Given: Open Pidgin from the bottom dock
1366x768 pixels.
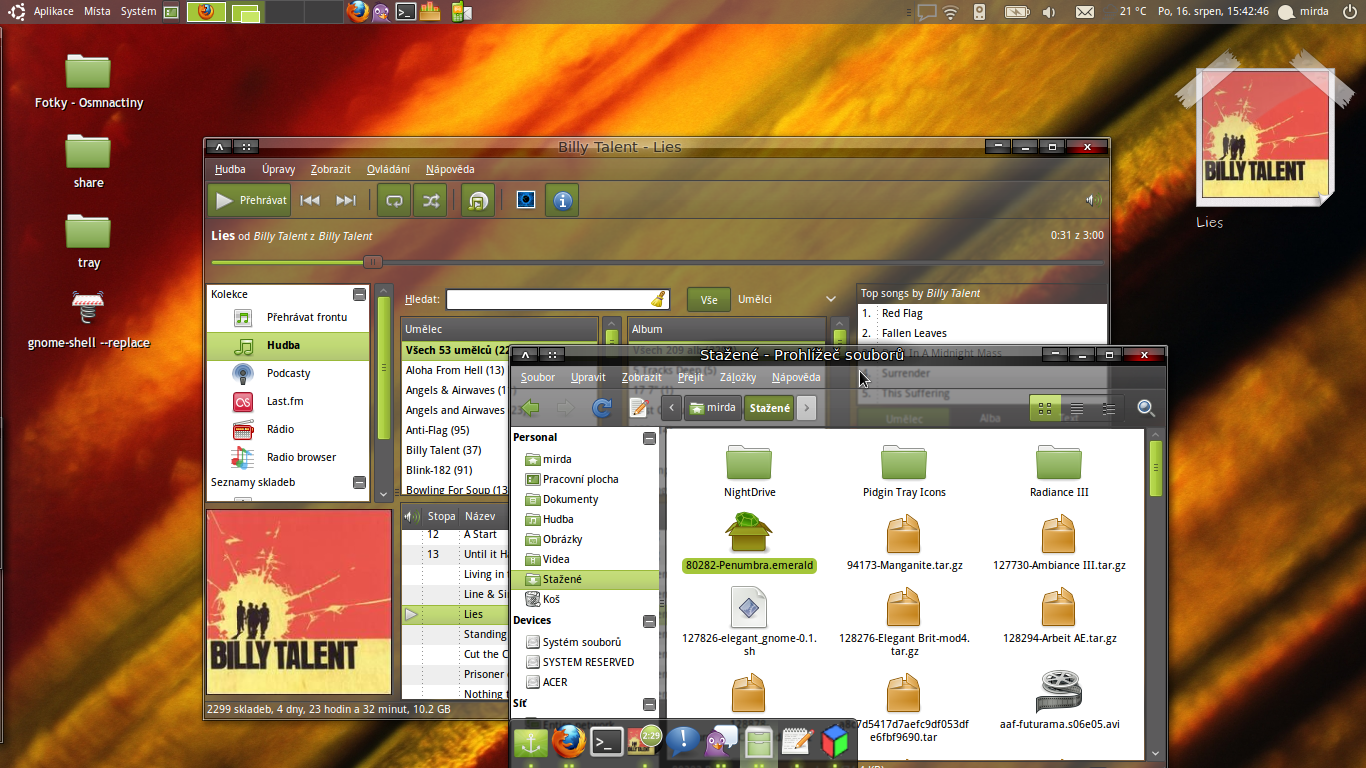Looking at the screenshot, I should click(x=720, y=742).
